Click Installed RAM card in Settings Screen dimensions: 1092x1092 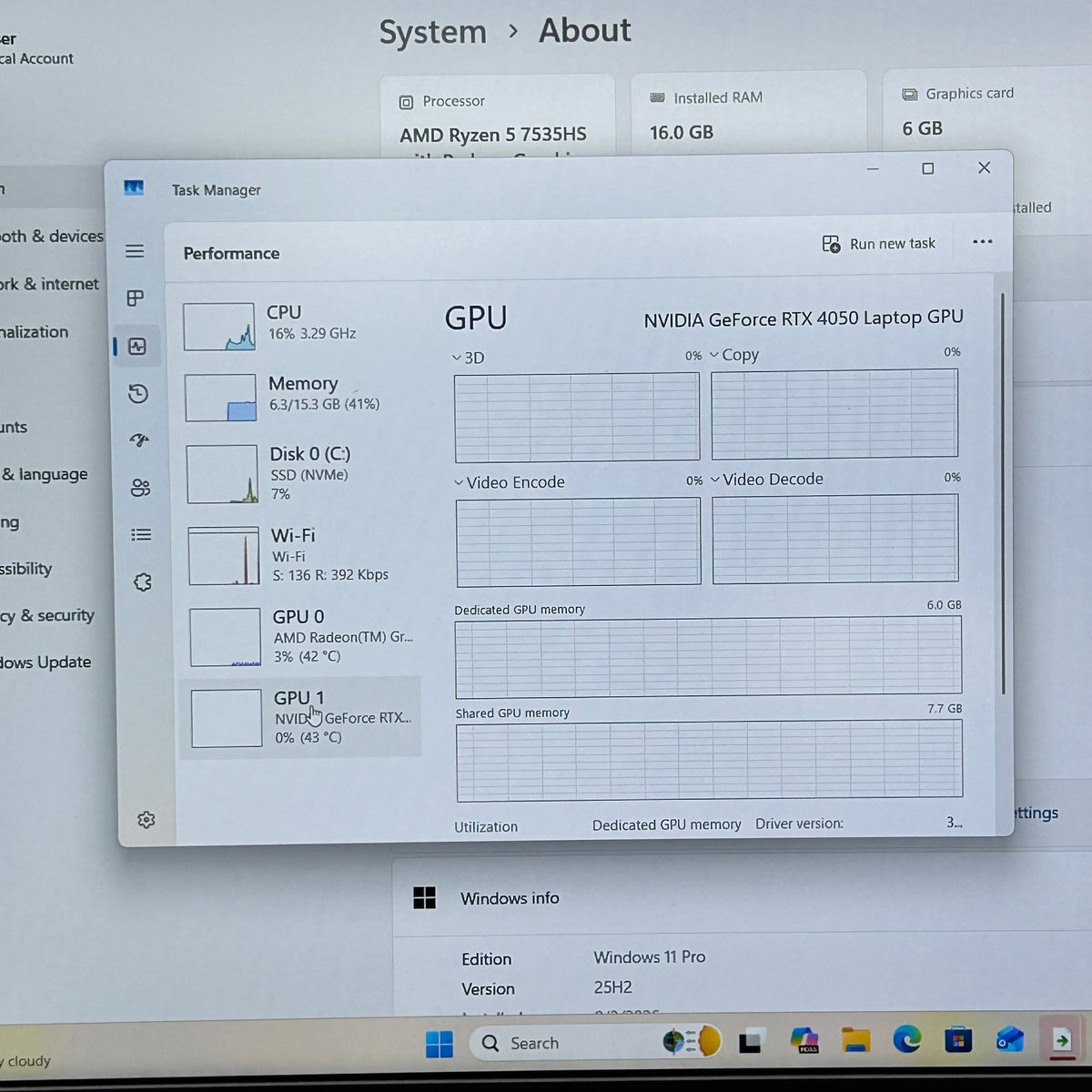click(x=747, y=113)
